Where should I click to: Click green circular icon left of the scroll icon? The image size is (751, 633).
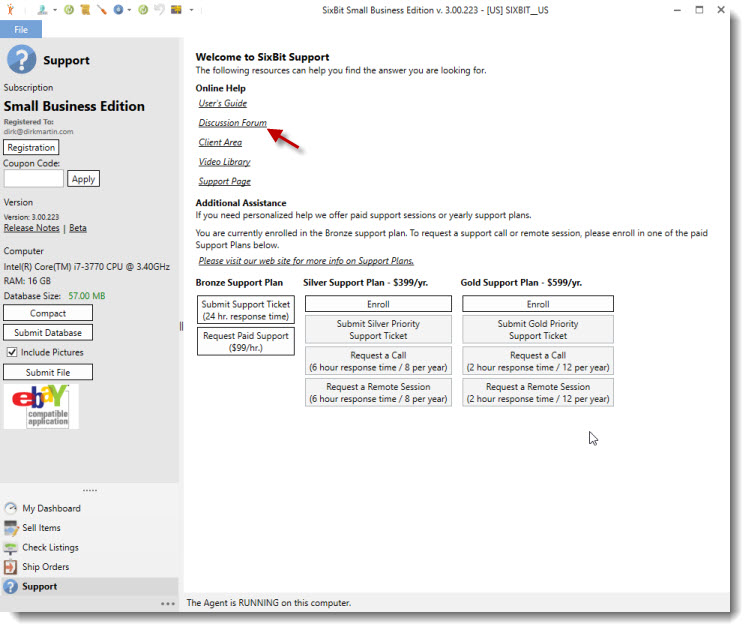pos(69,10)
